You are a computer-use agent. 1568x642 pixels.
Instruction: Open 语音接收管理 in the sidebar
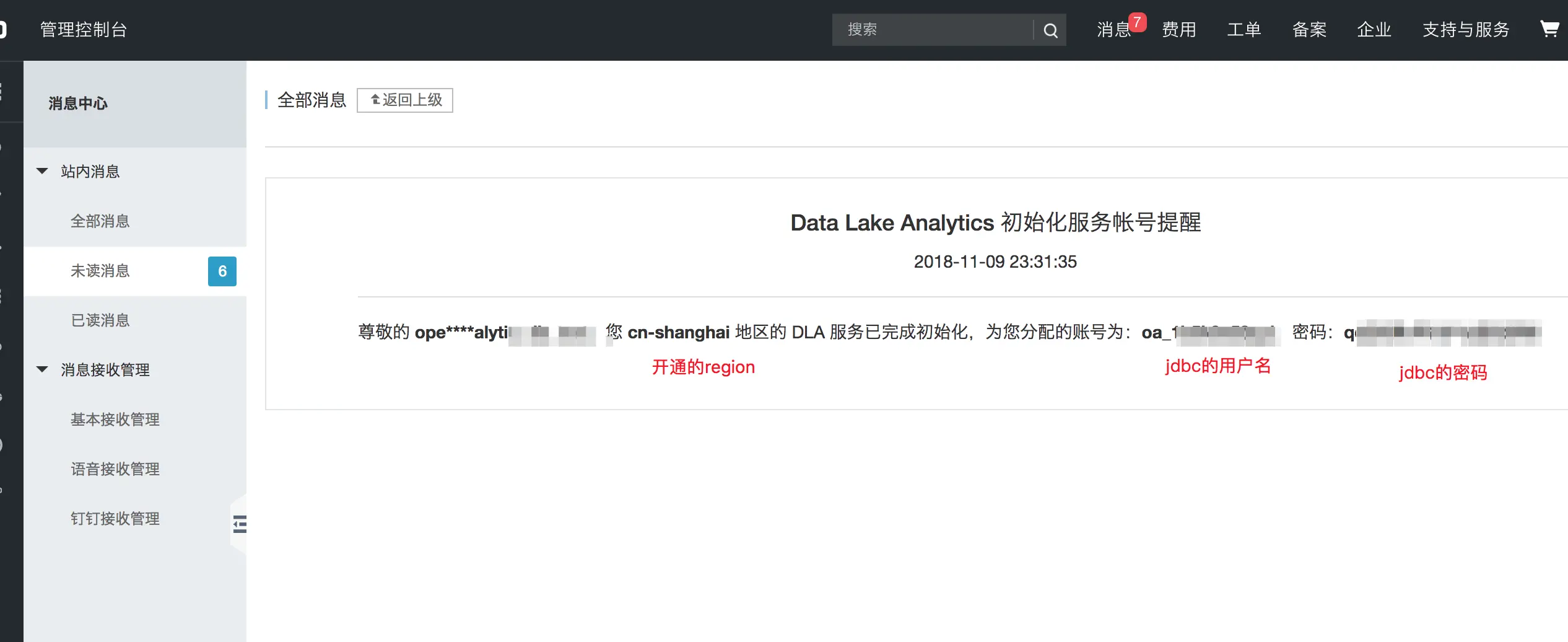[x=115, y=469]
